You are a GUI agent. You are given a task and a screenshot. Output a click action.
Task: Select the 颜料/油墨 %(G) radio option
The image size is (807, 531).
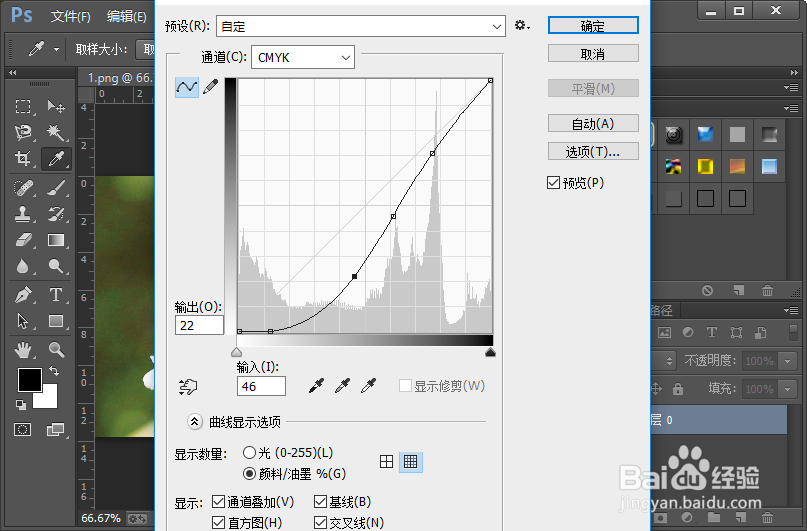tap(249, 473)
